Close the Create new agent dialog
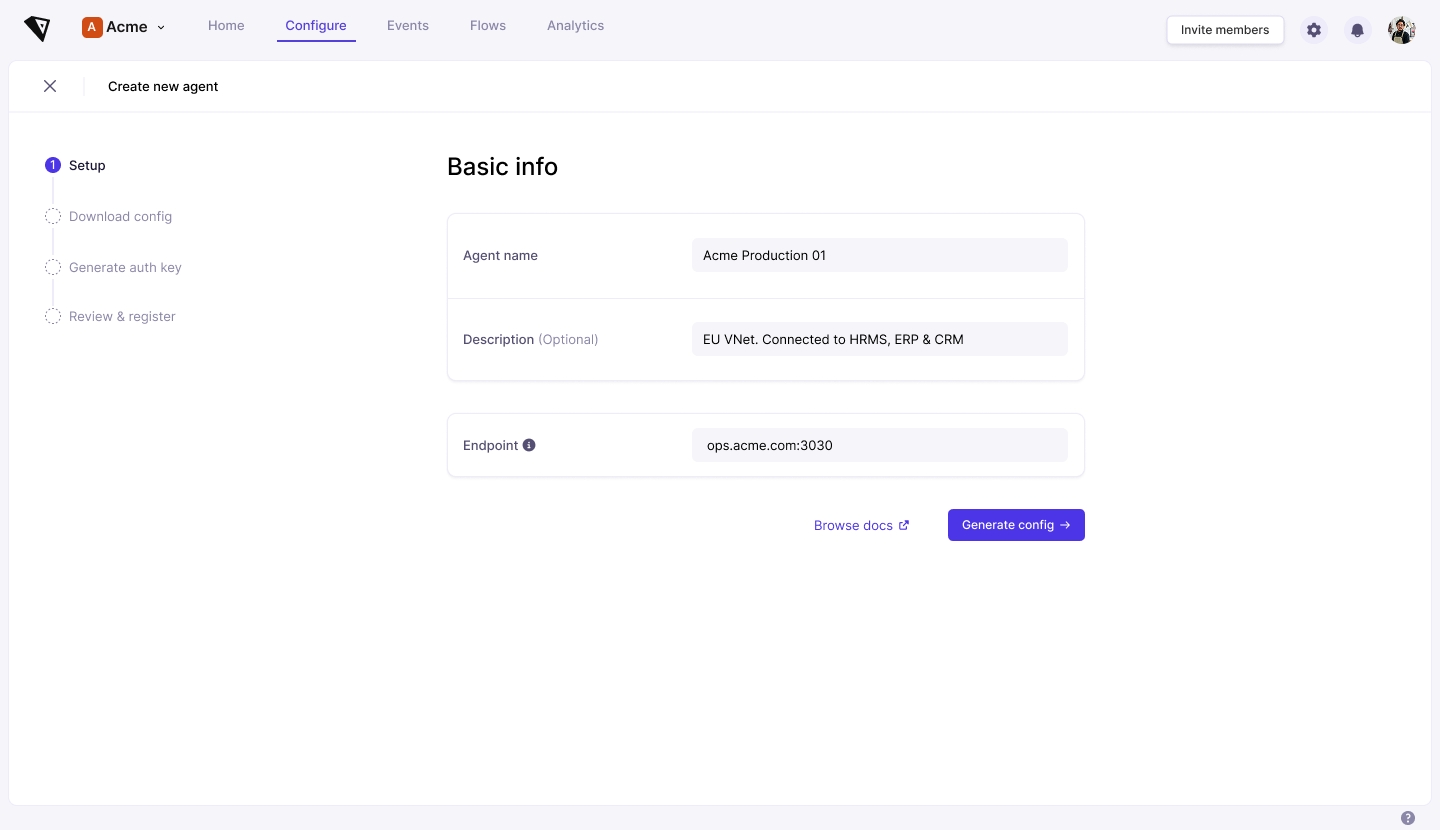 click(x=50, y=86)
